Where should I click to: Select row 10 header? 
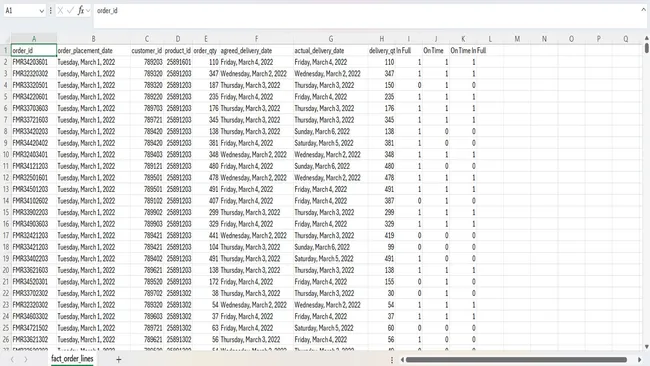5,155
